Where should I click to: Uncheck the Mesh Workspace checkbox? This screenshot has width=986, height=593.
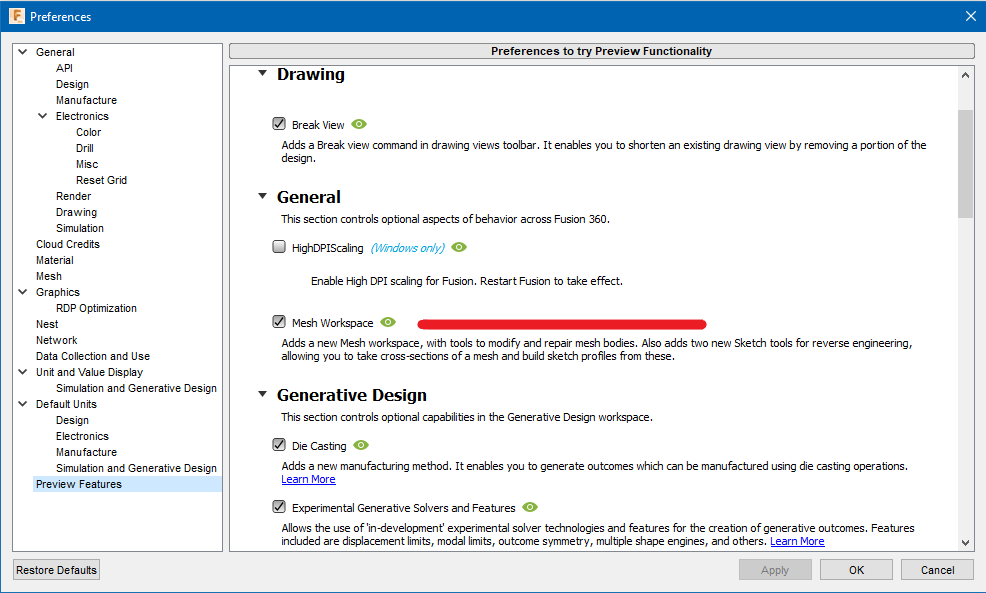tap(279, 322)
